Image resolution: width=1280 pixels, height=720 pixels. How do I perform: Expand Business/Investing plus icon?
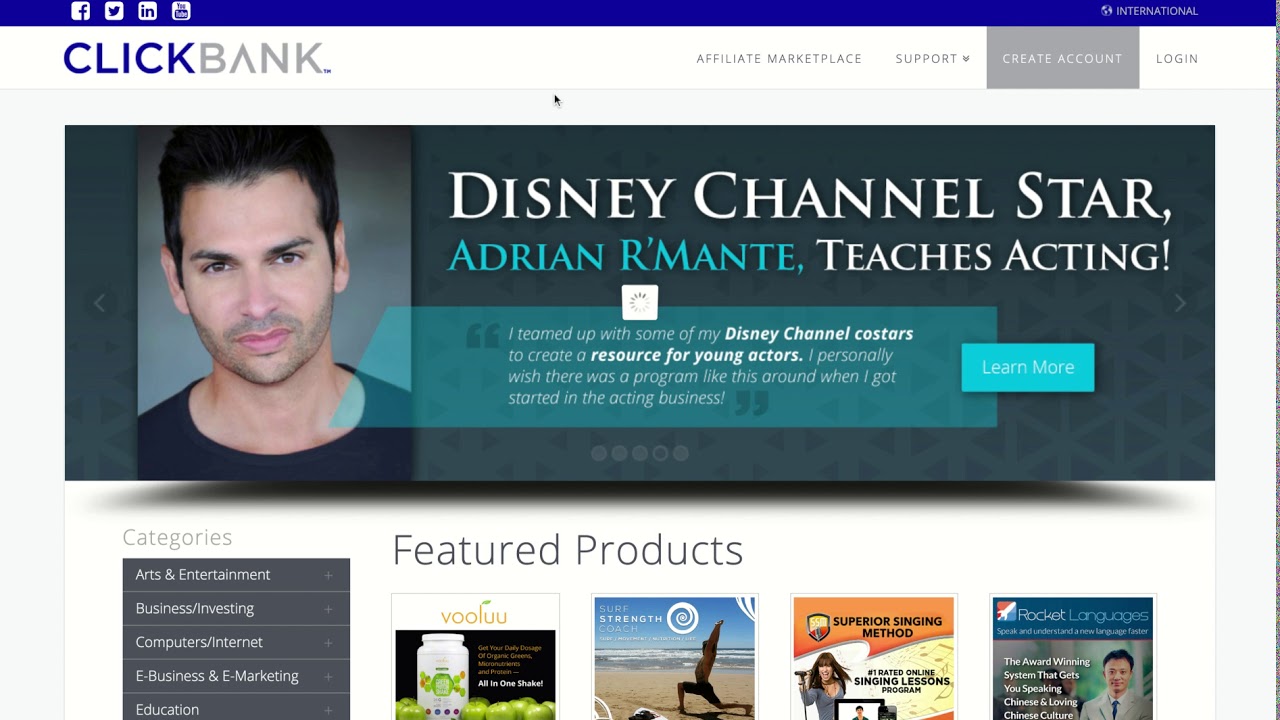(328, 609)
